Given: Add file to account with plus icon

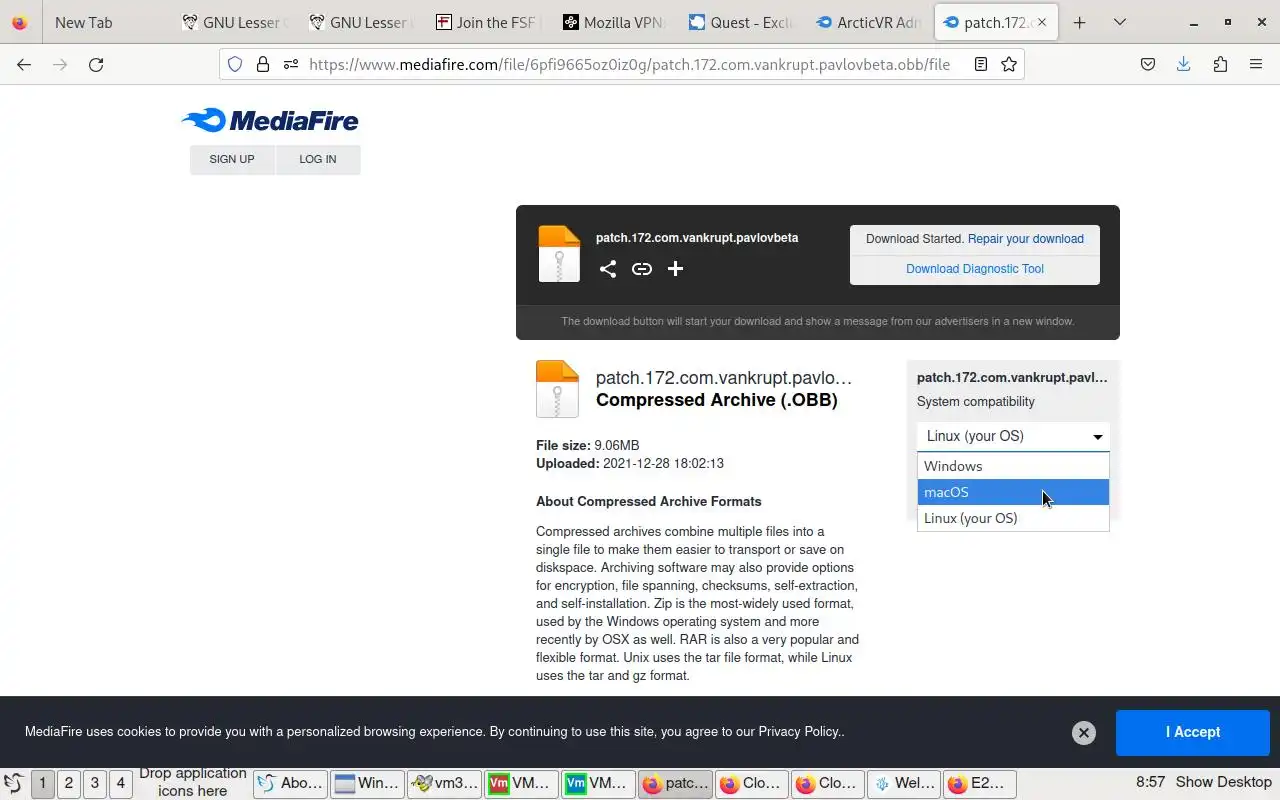Looking at the screenshot, I should click(x=676, y=268).
